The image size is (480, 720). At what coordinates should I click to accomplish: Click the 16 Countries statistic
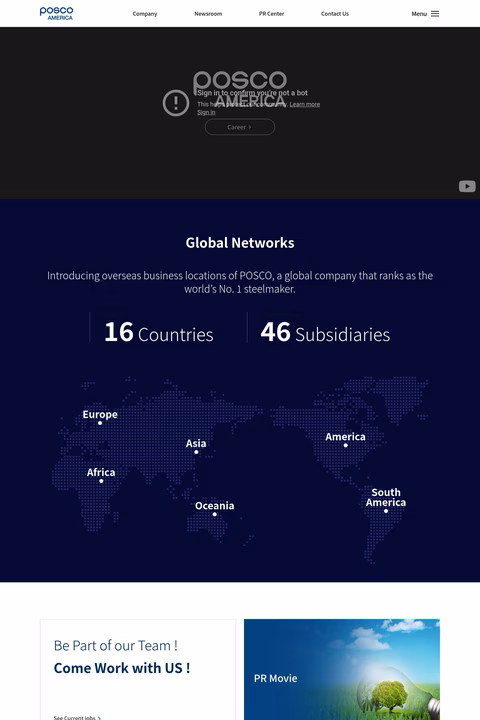tap(158, 332)
